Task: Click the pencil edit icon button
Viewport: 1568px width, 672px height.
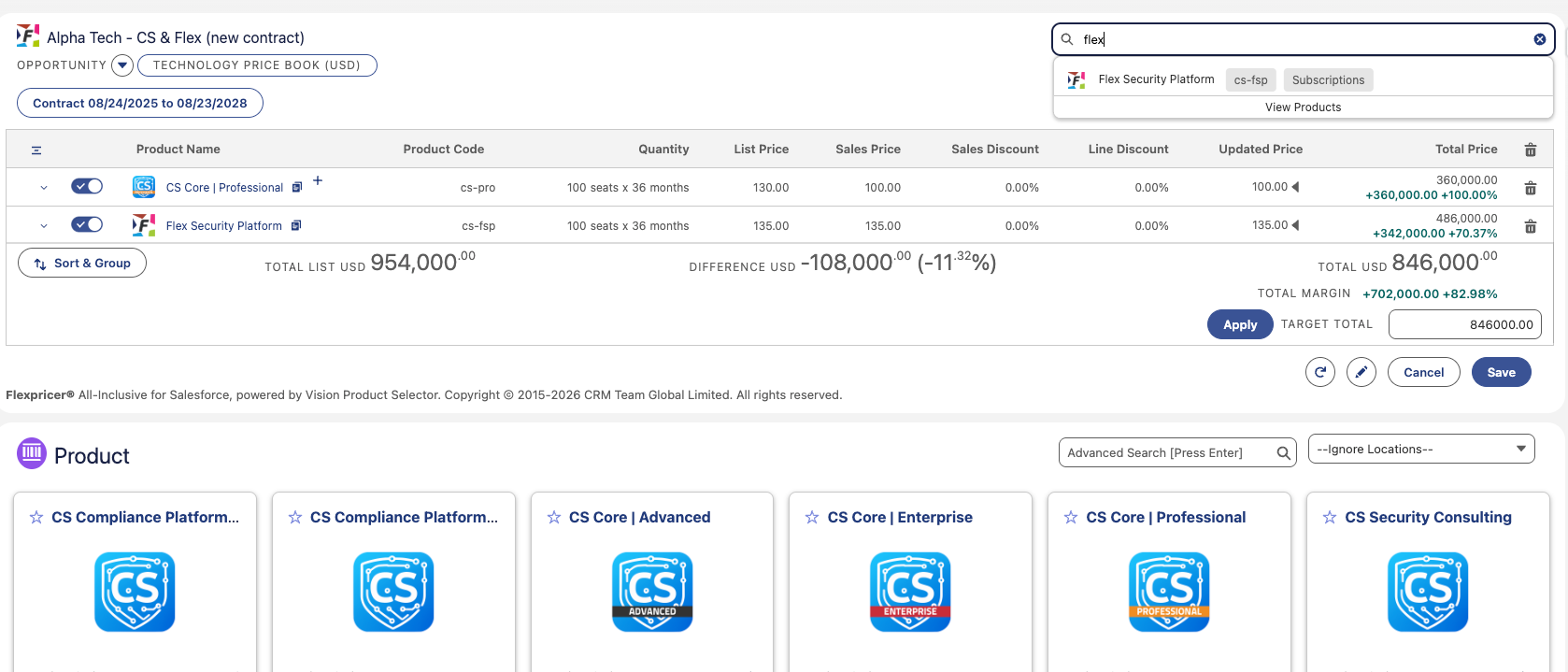Action: click(x=1361, y=372)
